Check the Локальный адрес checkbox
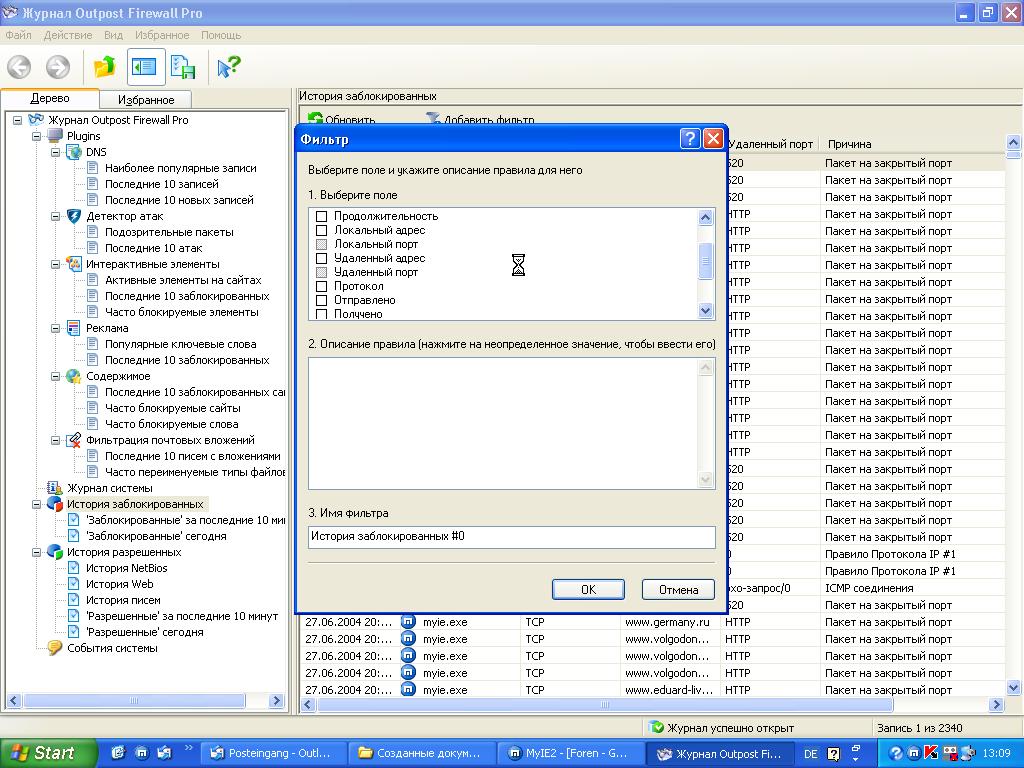The height and width of the screenshot is (768, 1024). pyautogui.click(x=321, y=231)
